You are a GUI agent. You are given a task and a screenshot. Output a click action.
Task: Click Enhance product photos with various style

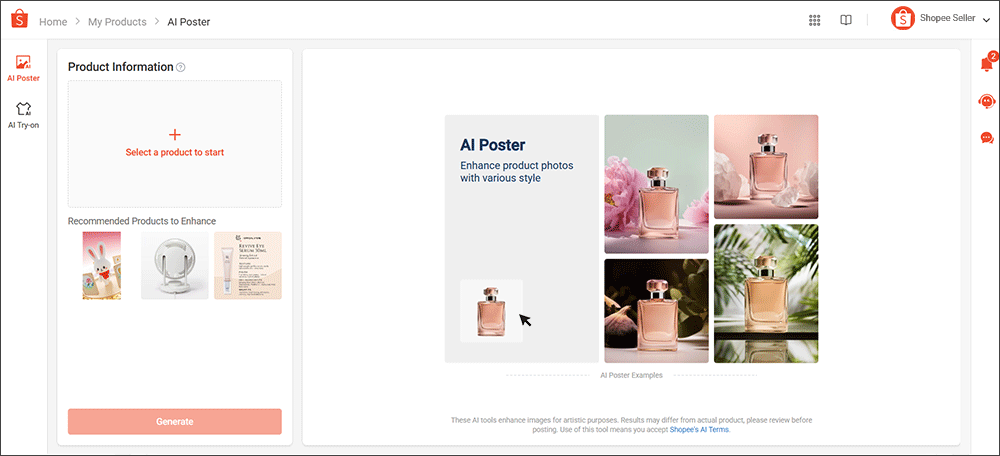click(517, 172)
